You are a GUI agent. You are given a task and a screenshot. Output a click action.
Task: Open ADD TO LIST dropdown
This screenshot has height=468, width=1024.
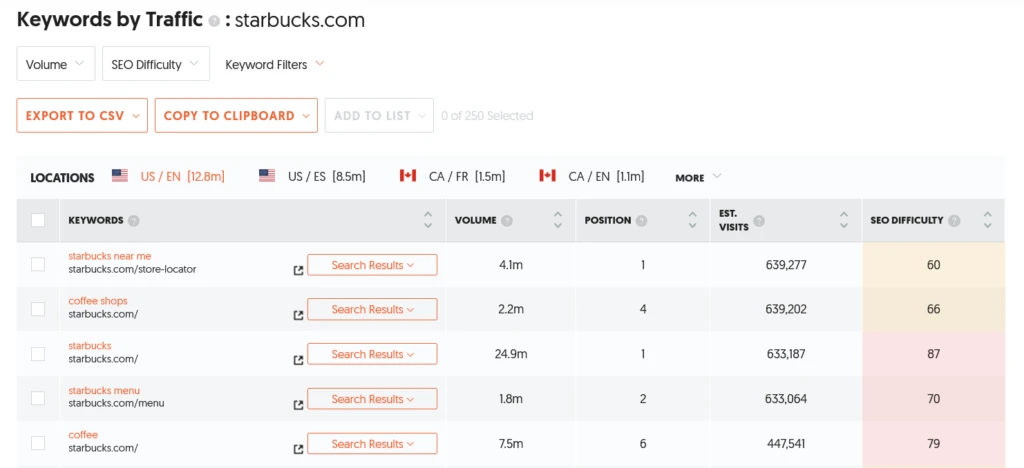coord(379,116)
